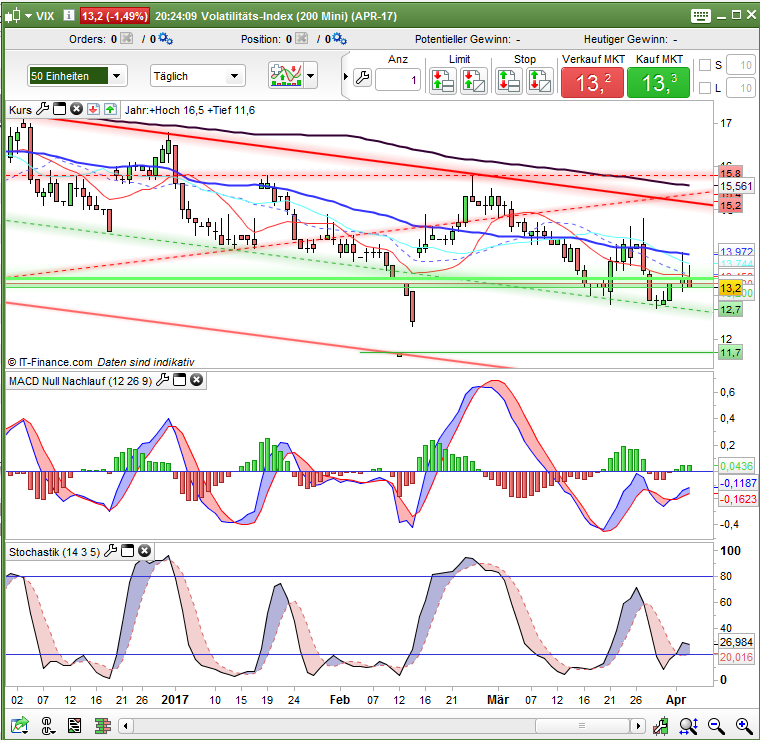Click the chart export icon at the bottom left

(x=20, y=726)
